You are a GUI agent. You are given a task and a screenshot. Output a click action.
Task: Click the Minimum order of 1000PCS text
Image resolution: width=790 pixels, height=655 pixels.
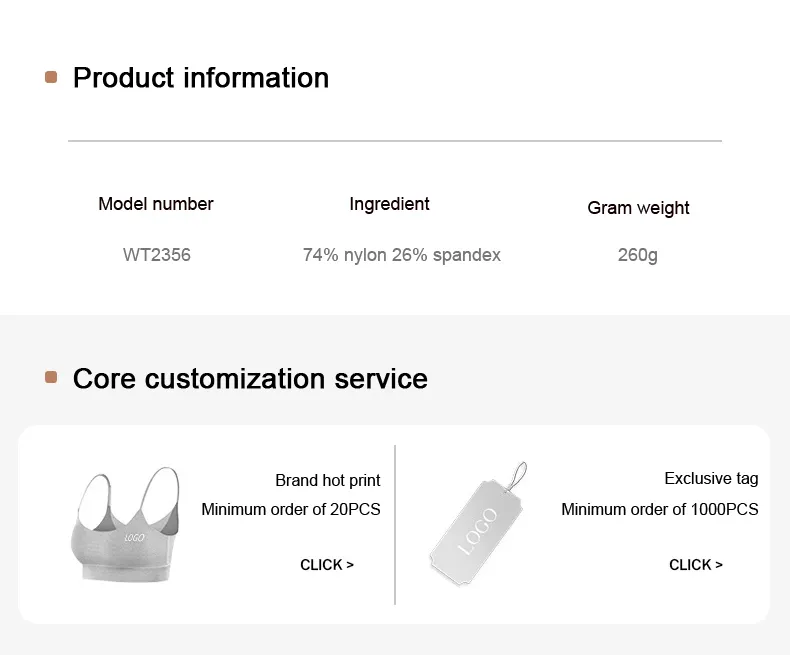[660, 510]
